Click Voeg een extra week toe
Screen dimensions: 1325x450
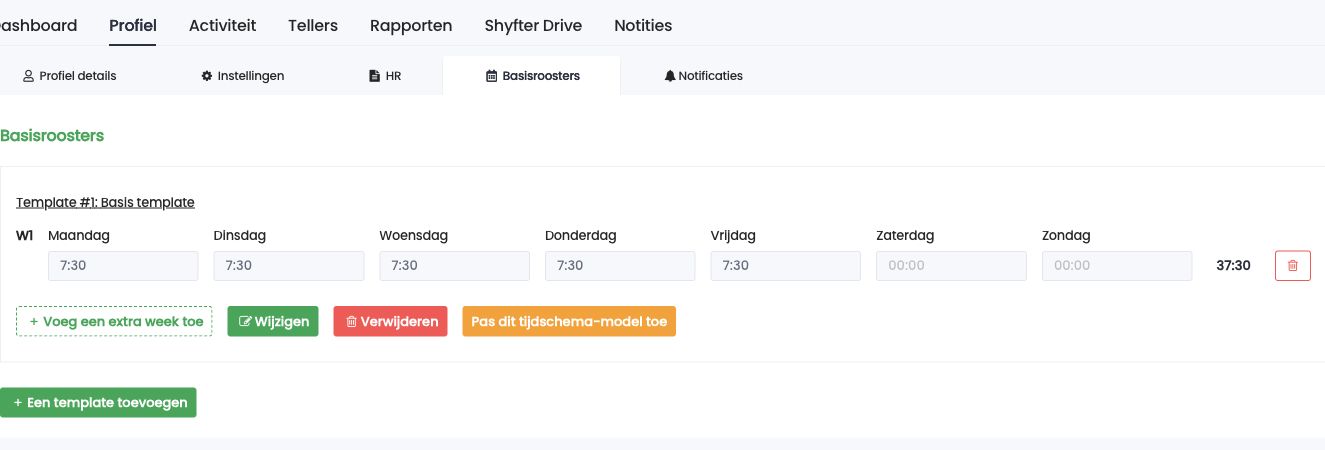click(114, 321)
